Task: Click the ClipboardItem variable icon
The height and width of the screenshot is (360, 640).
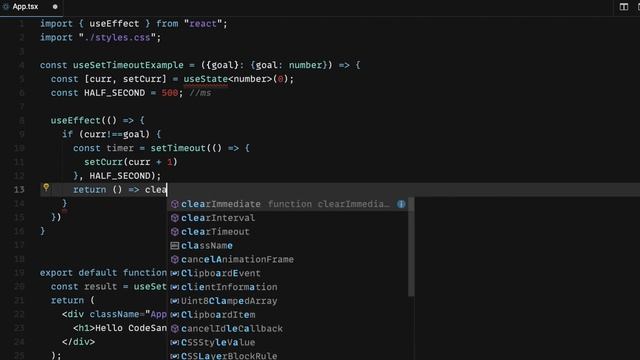Action: [175, 315]
